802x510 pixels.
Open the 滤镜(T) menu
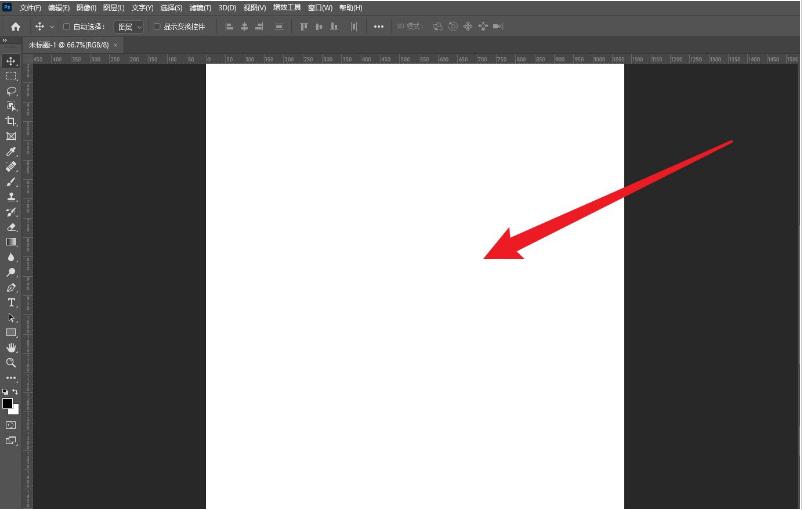coord(200,8)
